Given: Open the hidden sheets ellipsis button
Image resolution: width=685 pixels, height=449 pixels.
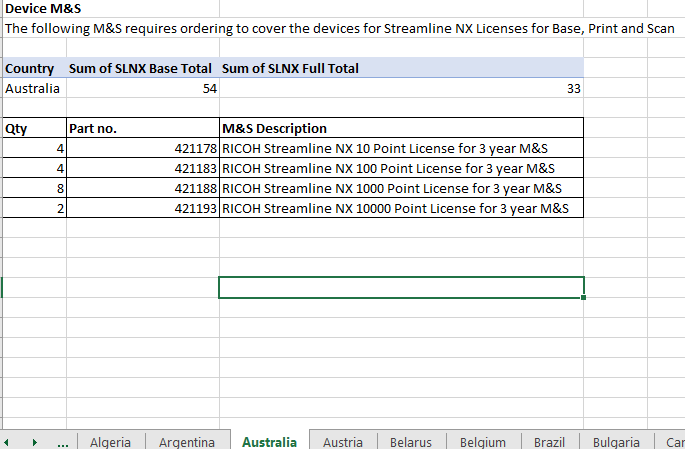Looking at the screenshot, I should (x=63, y=443).
